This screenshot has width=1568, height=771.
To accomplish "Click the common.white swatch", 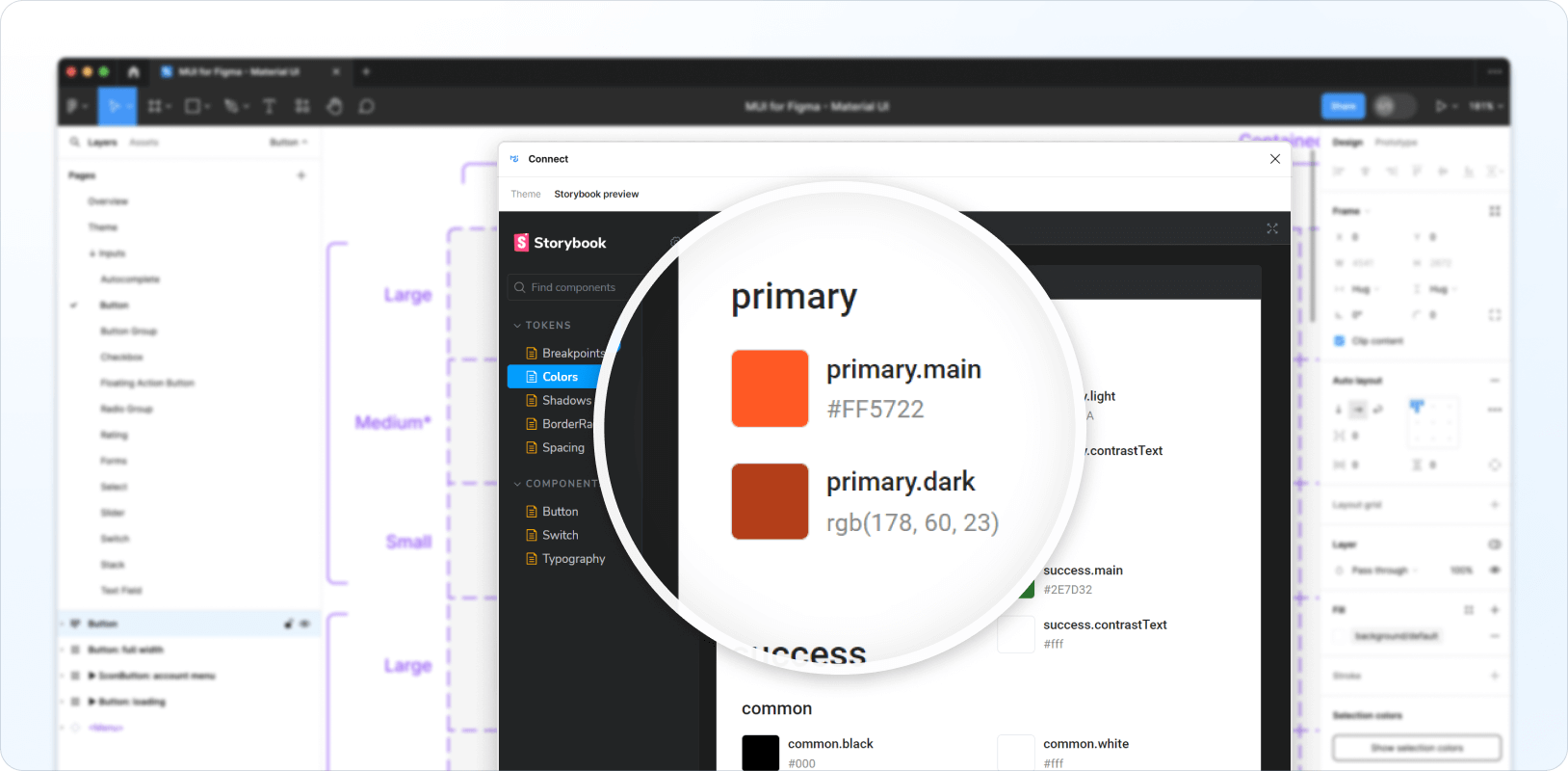I will (1015, 753).
